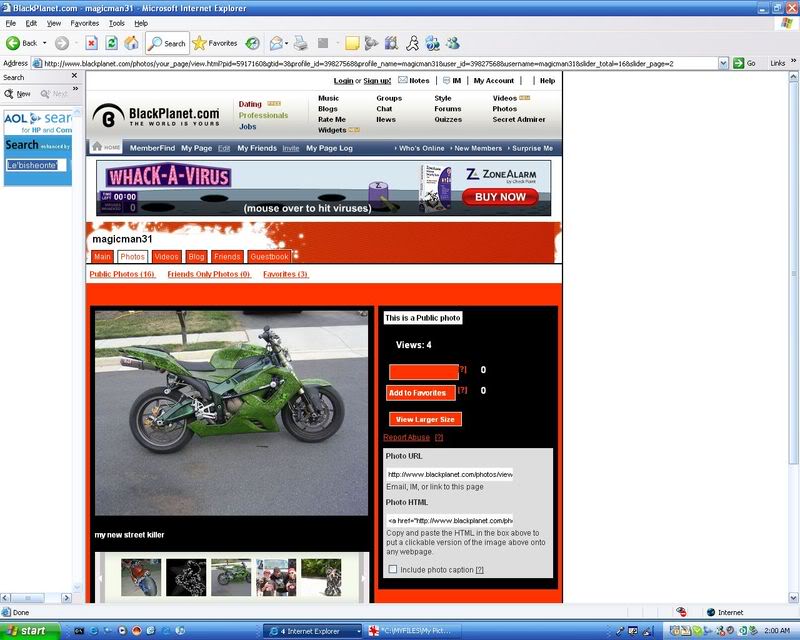
Task: Open the Tools menu
Action: (x=115, y=26)
